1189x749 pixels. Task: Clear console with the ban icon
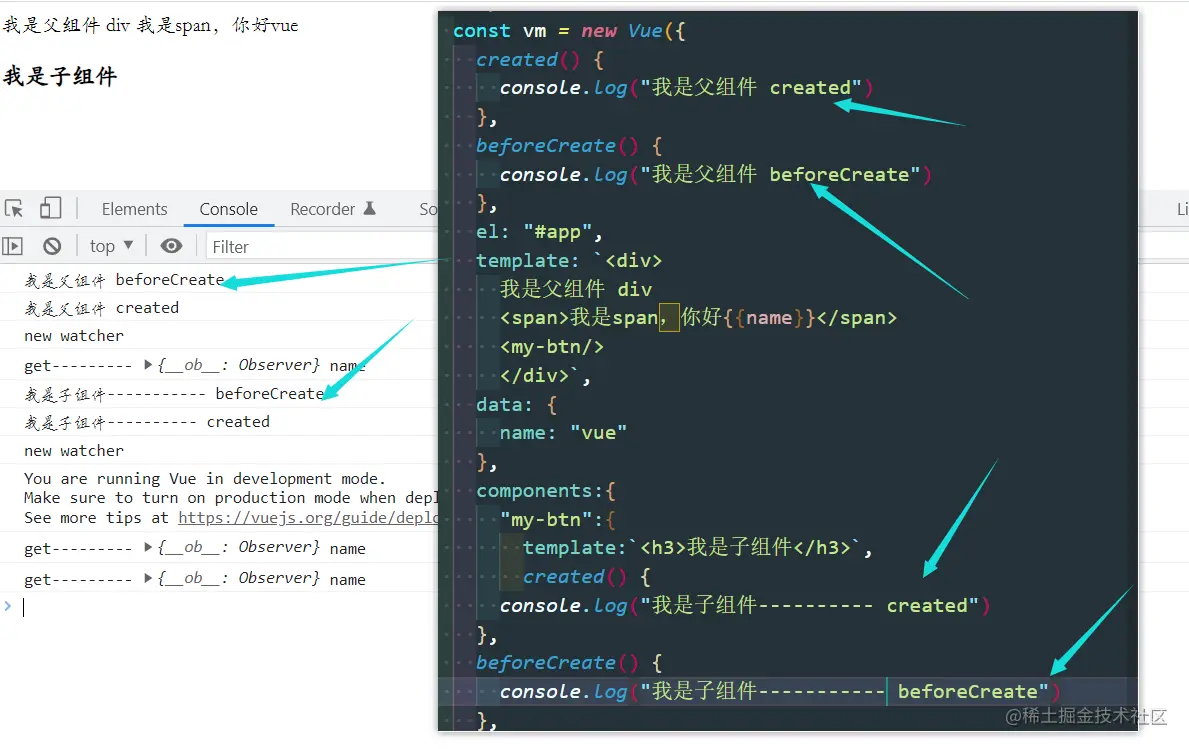52,246
